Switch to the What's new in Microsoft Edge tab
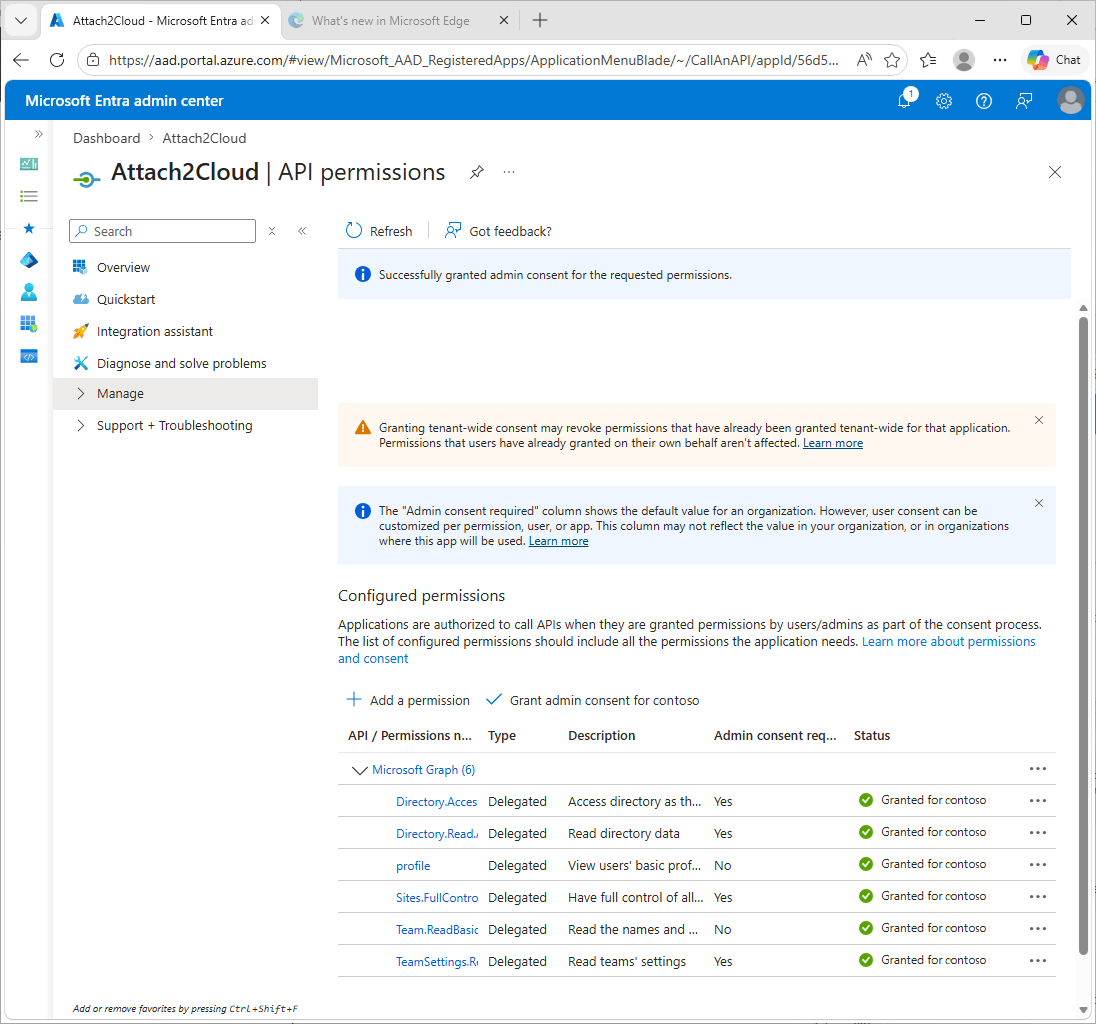Viewport: 1096px width, 1024px height. point(390,20)
